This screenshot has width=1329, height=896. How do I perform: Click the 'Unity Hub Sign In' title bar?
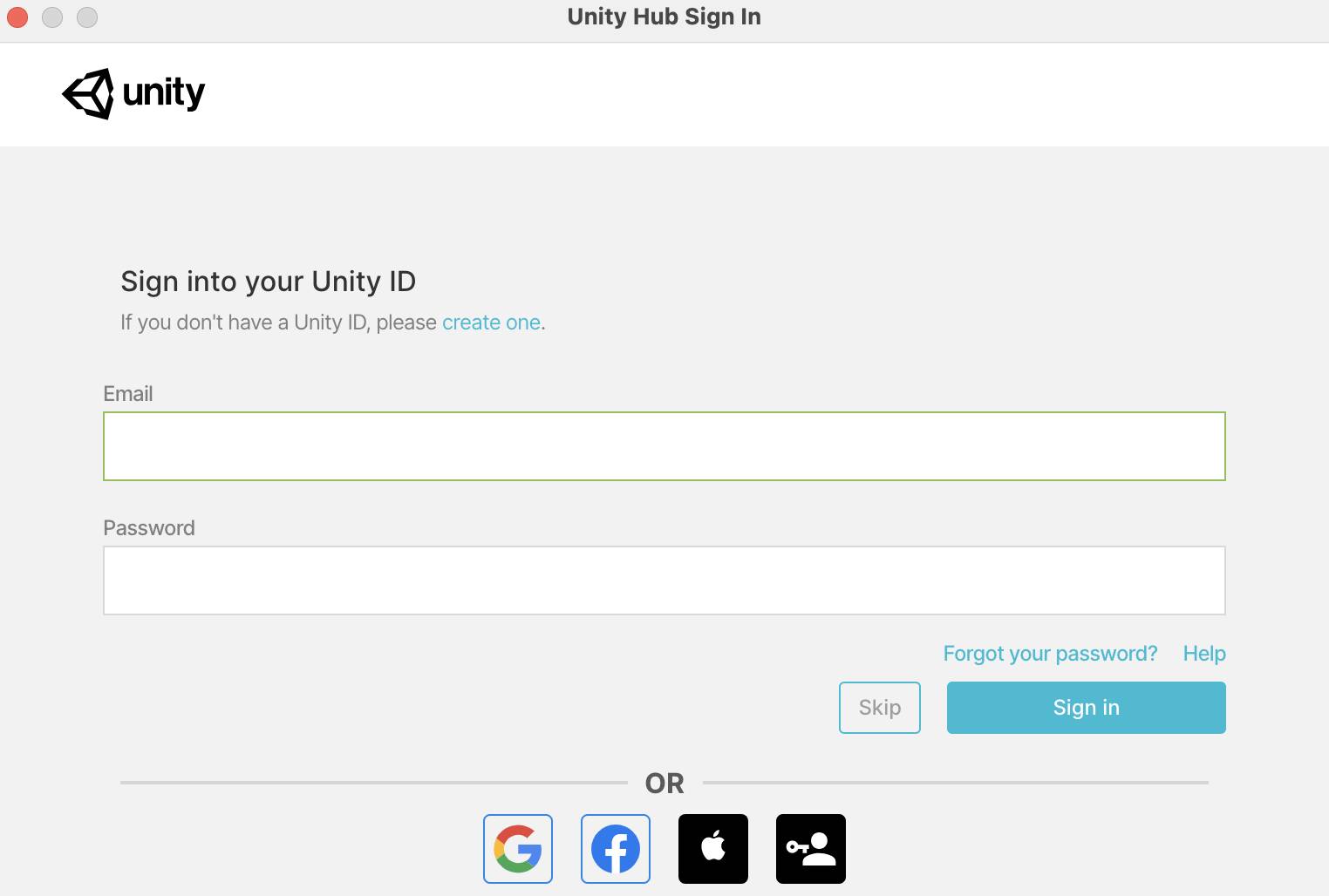(x=664, y=17)
